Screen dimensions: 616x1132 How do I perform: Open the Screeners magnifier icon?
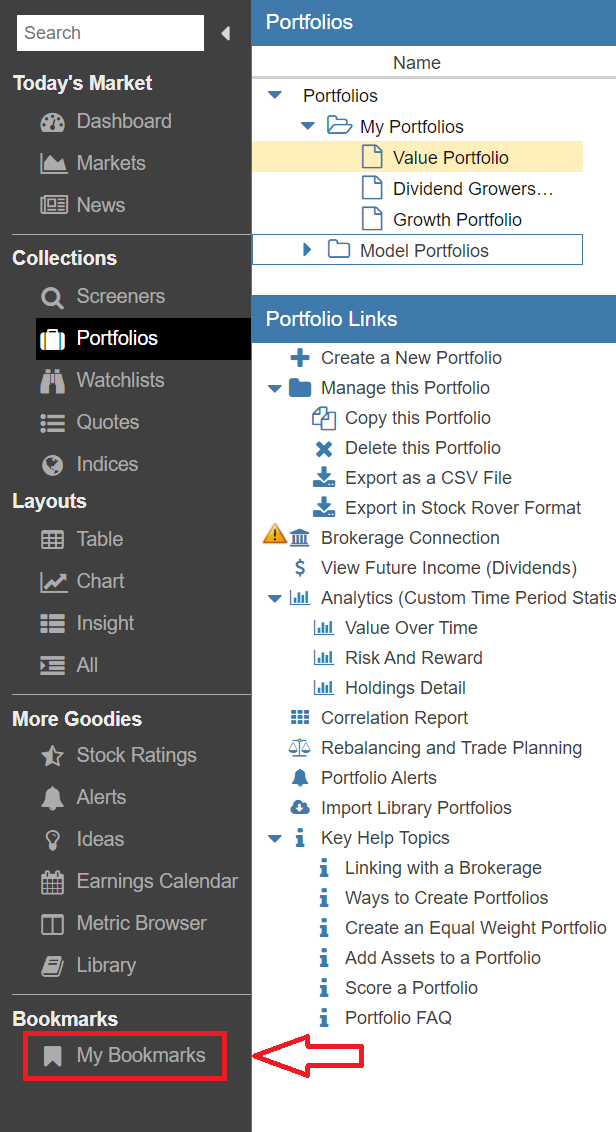52,297
